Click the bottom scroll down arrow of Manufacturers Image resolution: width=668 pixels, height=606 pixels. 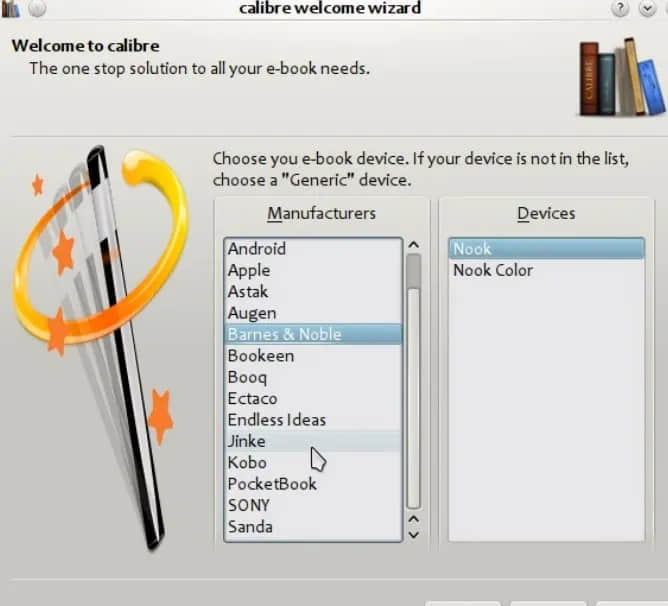click(413, 534)
